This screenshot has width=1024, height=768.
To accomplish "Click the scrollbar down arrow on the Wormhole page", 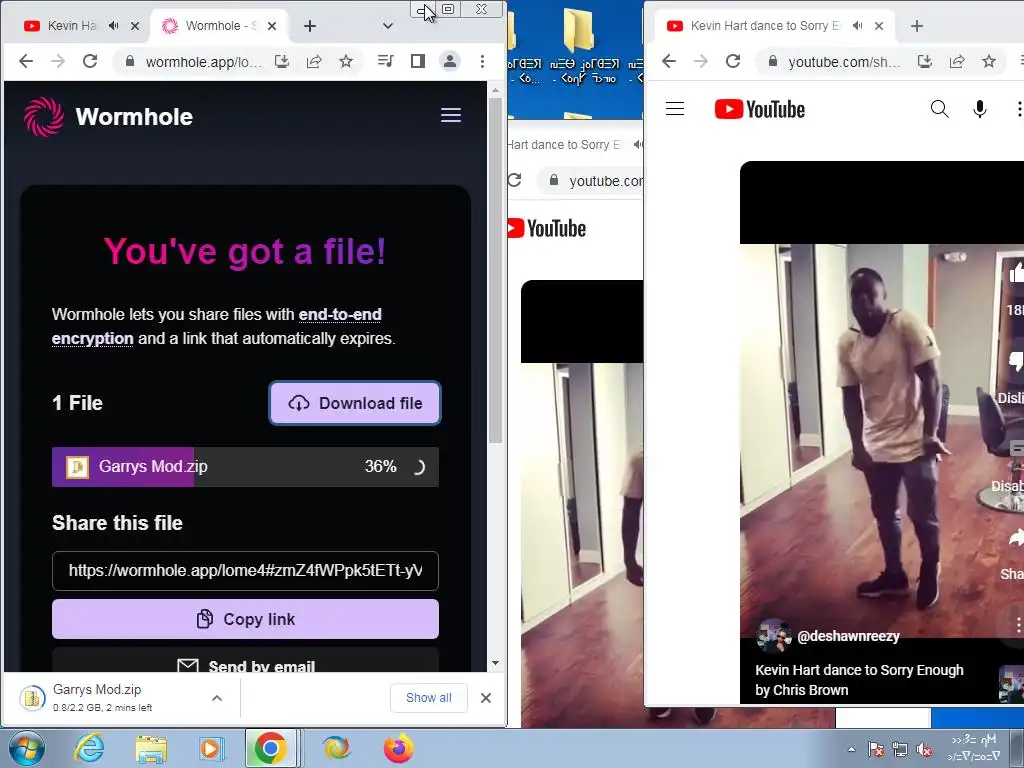I will pyautogui.click(x=496, y=664).
